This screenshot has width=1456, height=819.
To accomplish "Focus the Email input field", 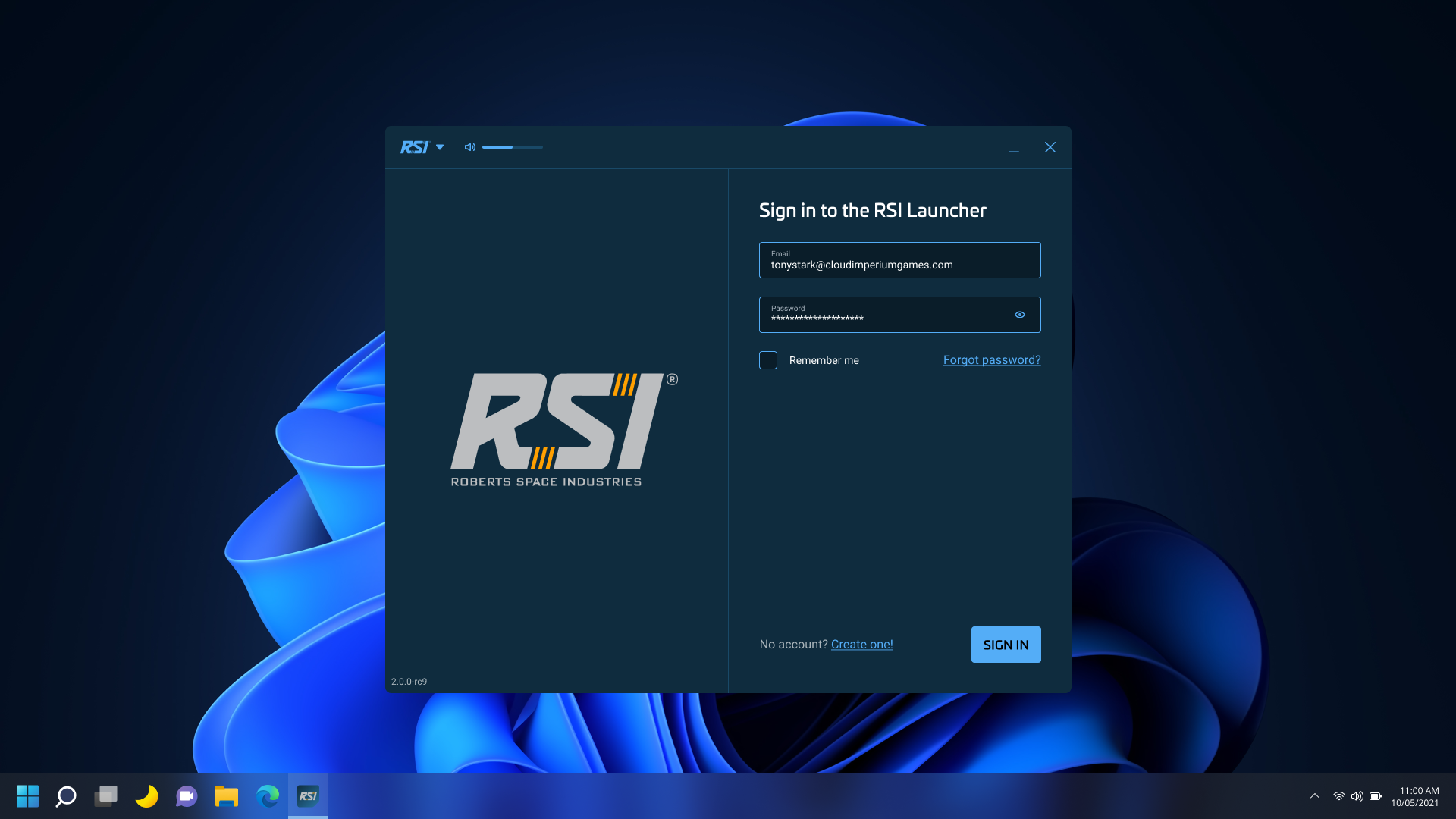I will click(x=900, y=260).
